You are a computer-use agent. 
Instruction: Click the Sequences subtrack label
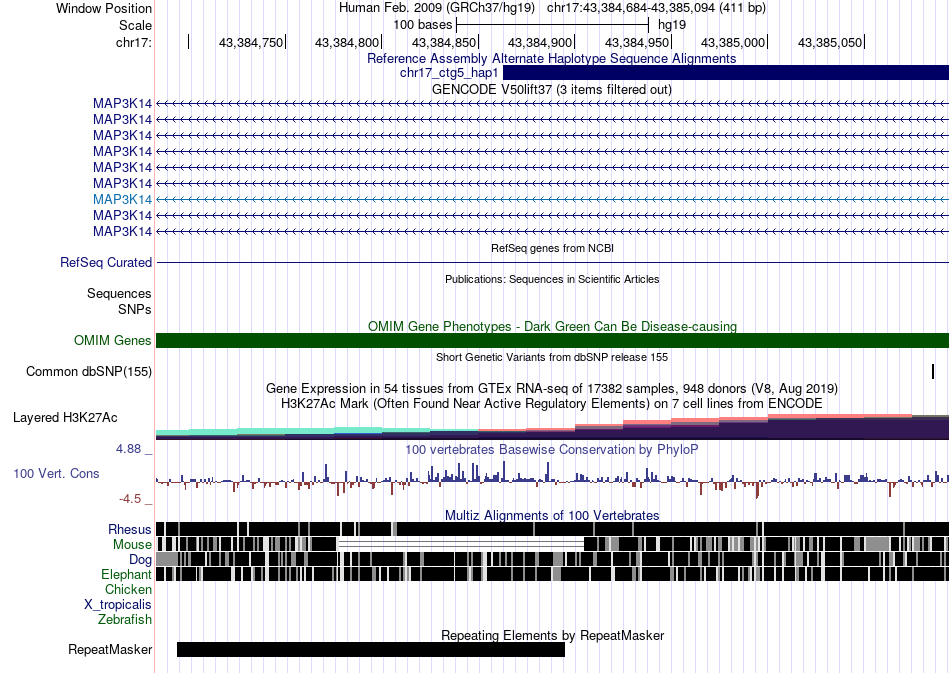pyautogui.click(x=119, y=294)
